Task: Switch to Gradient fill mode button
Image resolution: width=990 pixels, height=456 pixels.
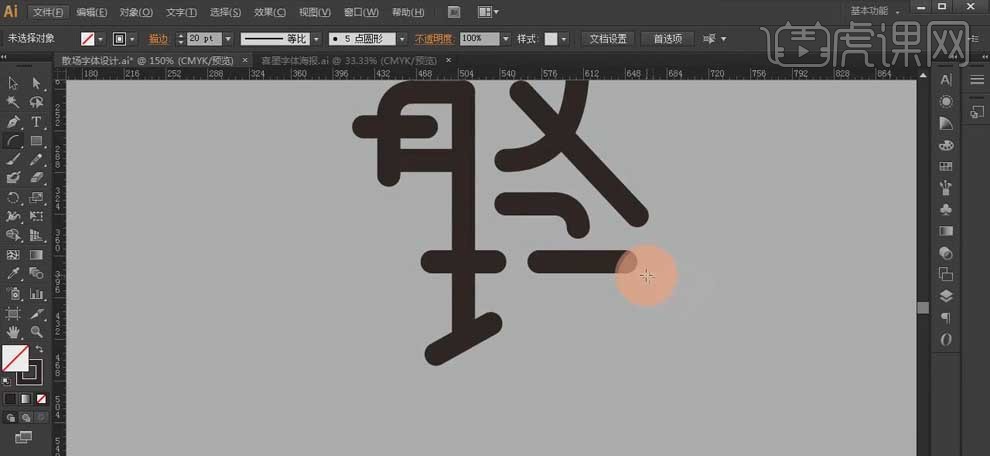Action: [25, 399]
